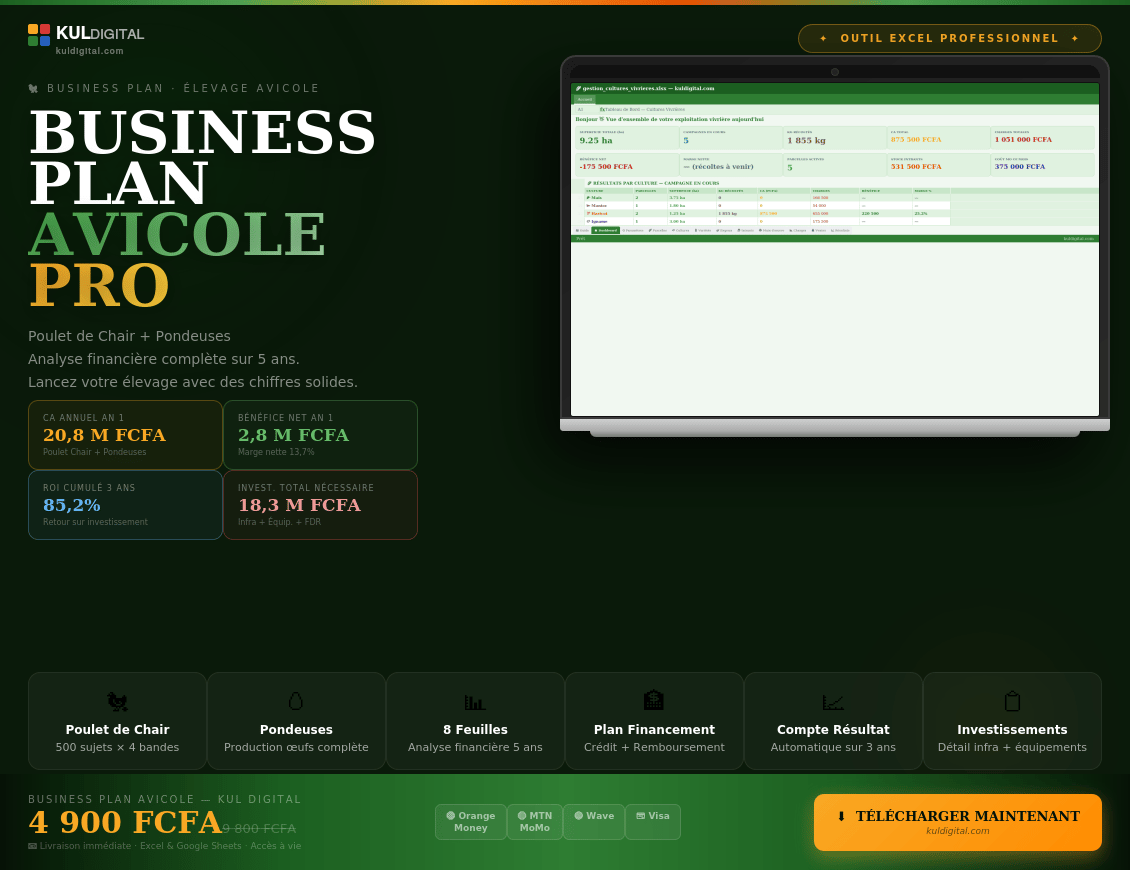Click the KUL Digital colored squares logo
This screenshot has width=1130, height=870.
click(x=39, y=35)
